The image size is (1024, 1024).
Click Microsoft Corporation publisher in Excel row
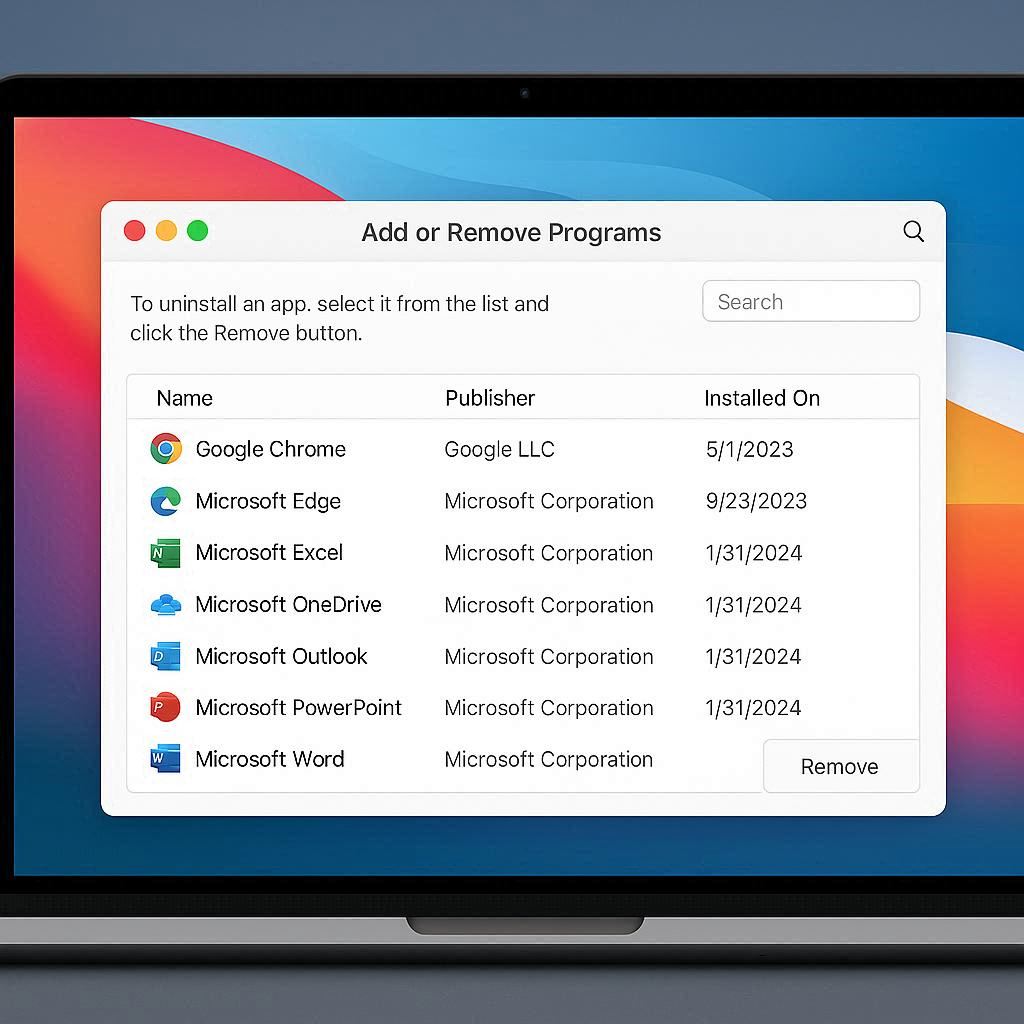(x=549, y=553)
